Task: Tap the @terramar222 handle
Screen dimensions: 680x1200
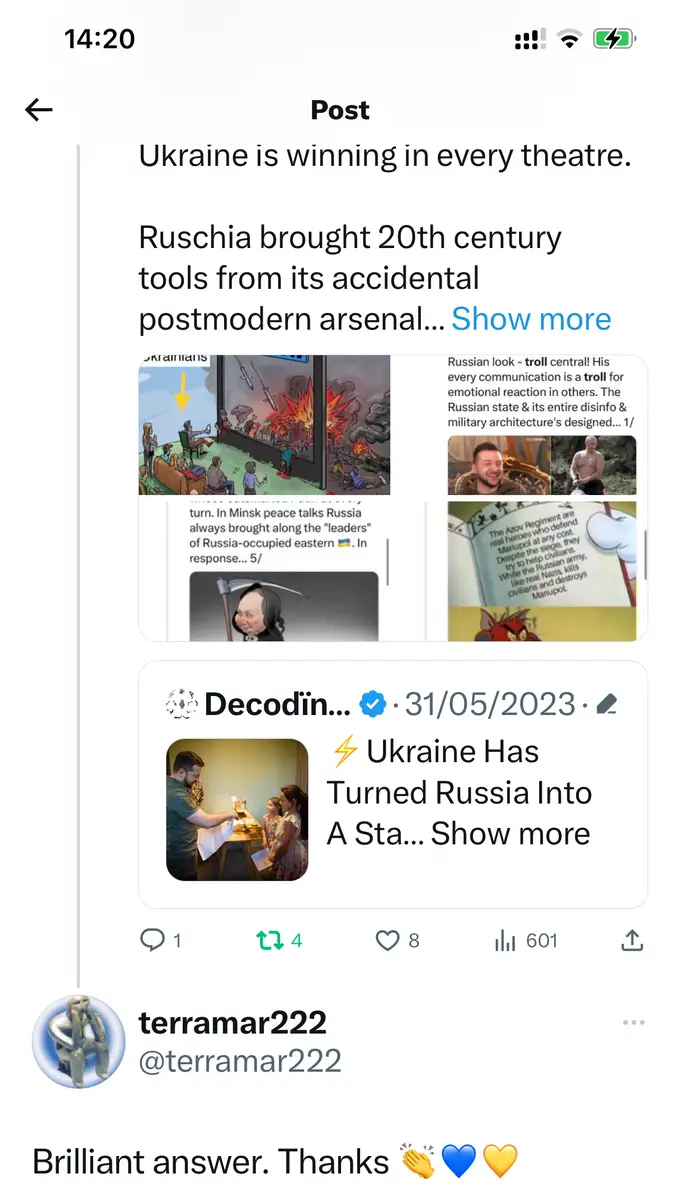Action: click(x=239, y=1061)
